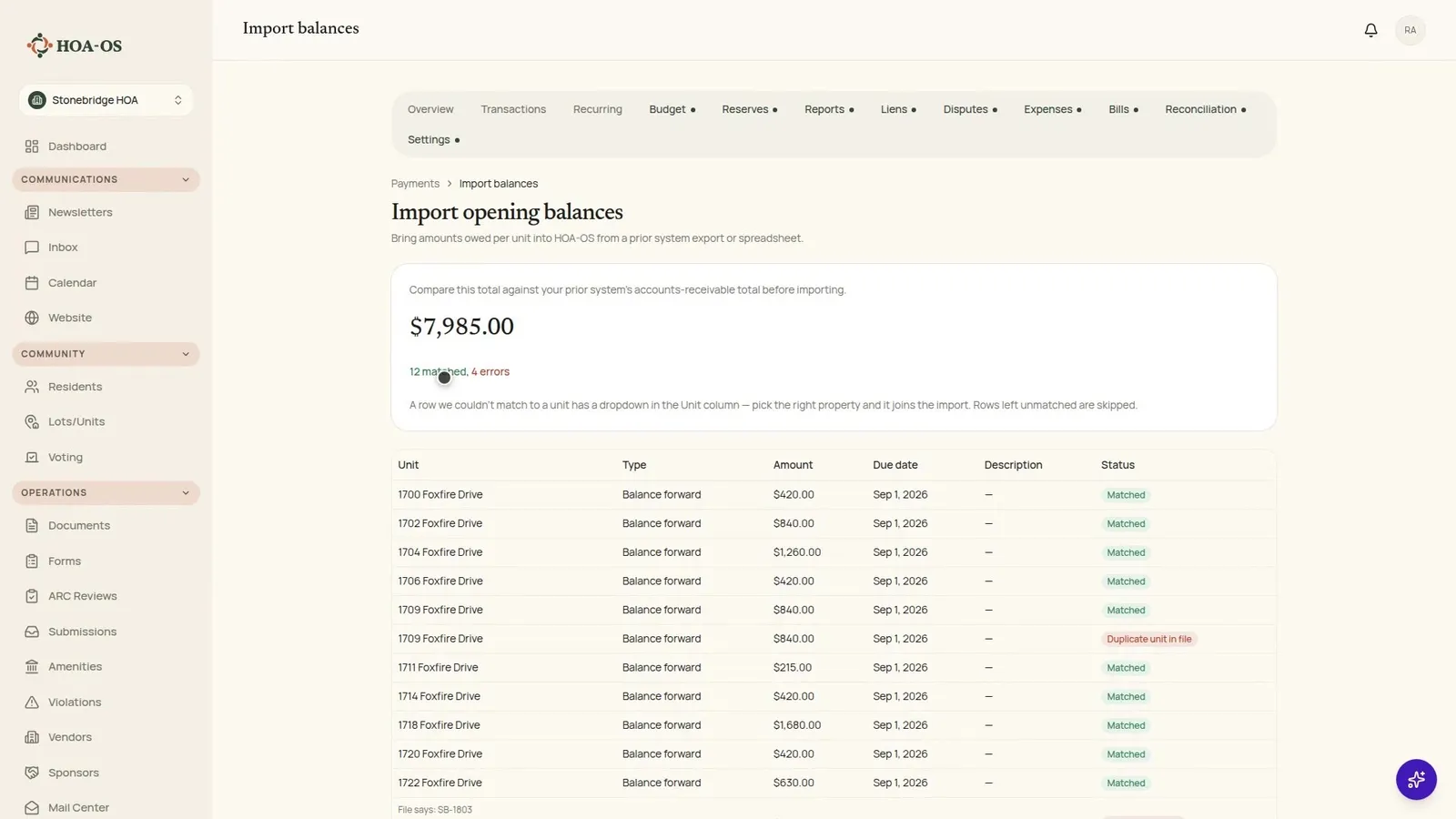Screen dimensions: 1456x819
Task: Click the Amount column header
Action: coord(793,465)
